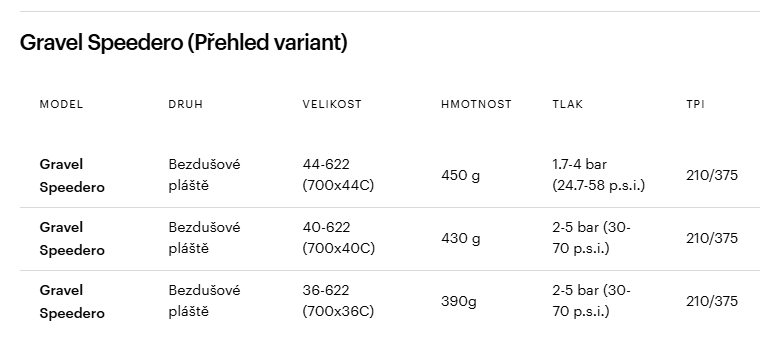Click 210/375 TPI value in first row
This screenshot has height=364, width=760.
pyautogui.click(x=712, y=175)
